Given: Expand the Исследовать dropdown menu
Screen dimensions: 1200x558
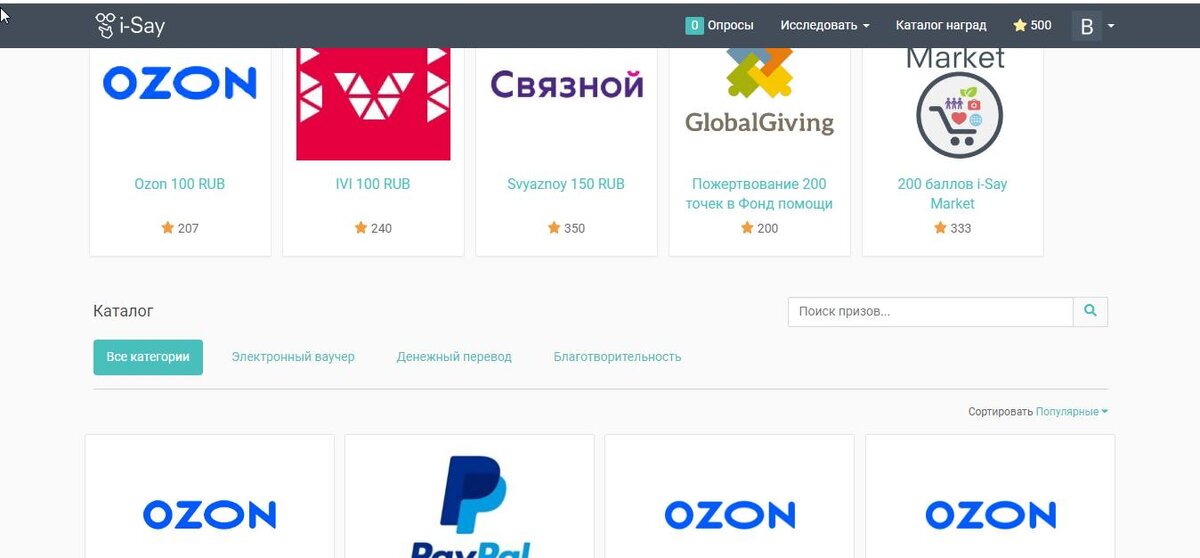Looking at the screenshot, I should pos(825,25).
